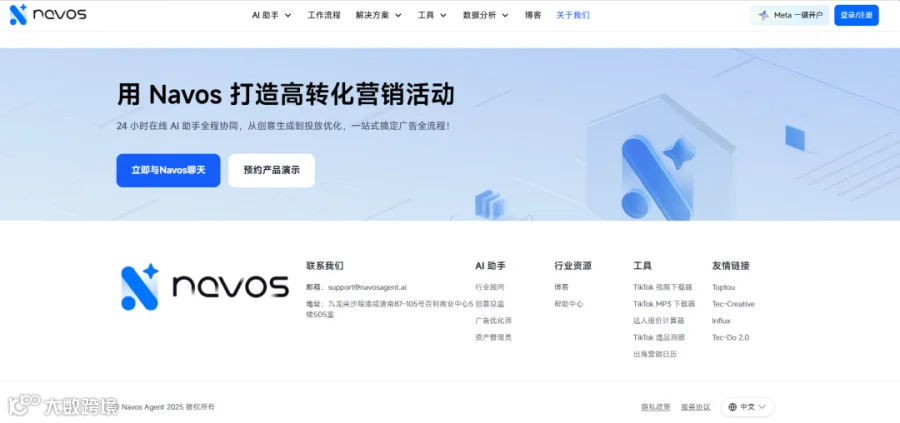Expand the 数据分析 nav dropdown
This screenshot has width=900, height=423.
[486, 15]
